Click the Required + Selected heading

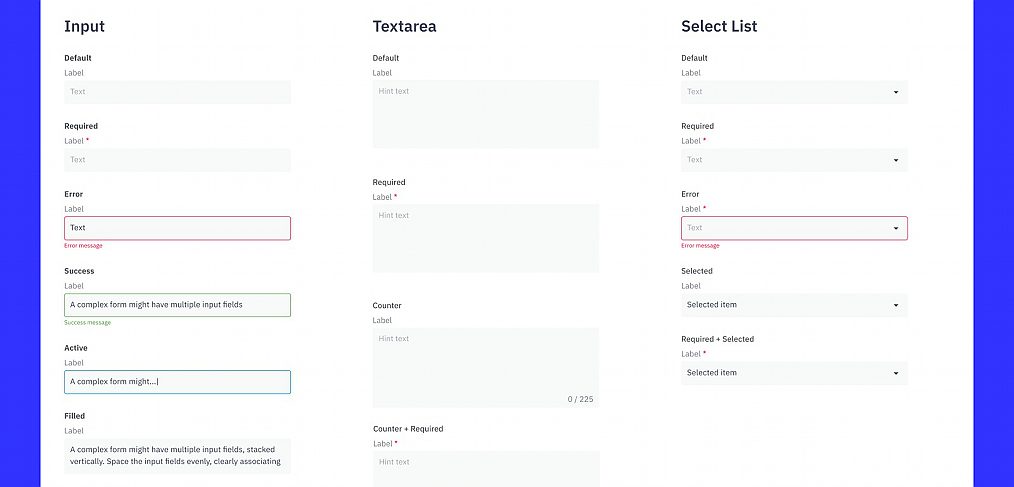[718, 339]
